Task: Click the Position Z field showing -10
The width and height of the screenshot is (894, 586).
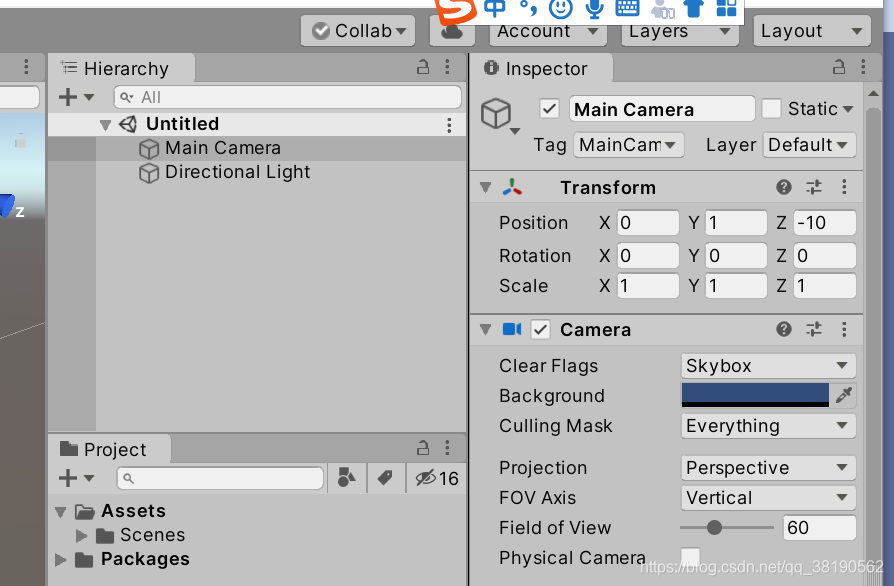Action: click(824, 223)
